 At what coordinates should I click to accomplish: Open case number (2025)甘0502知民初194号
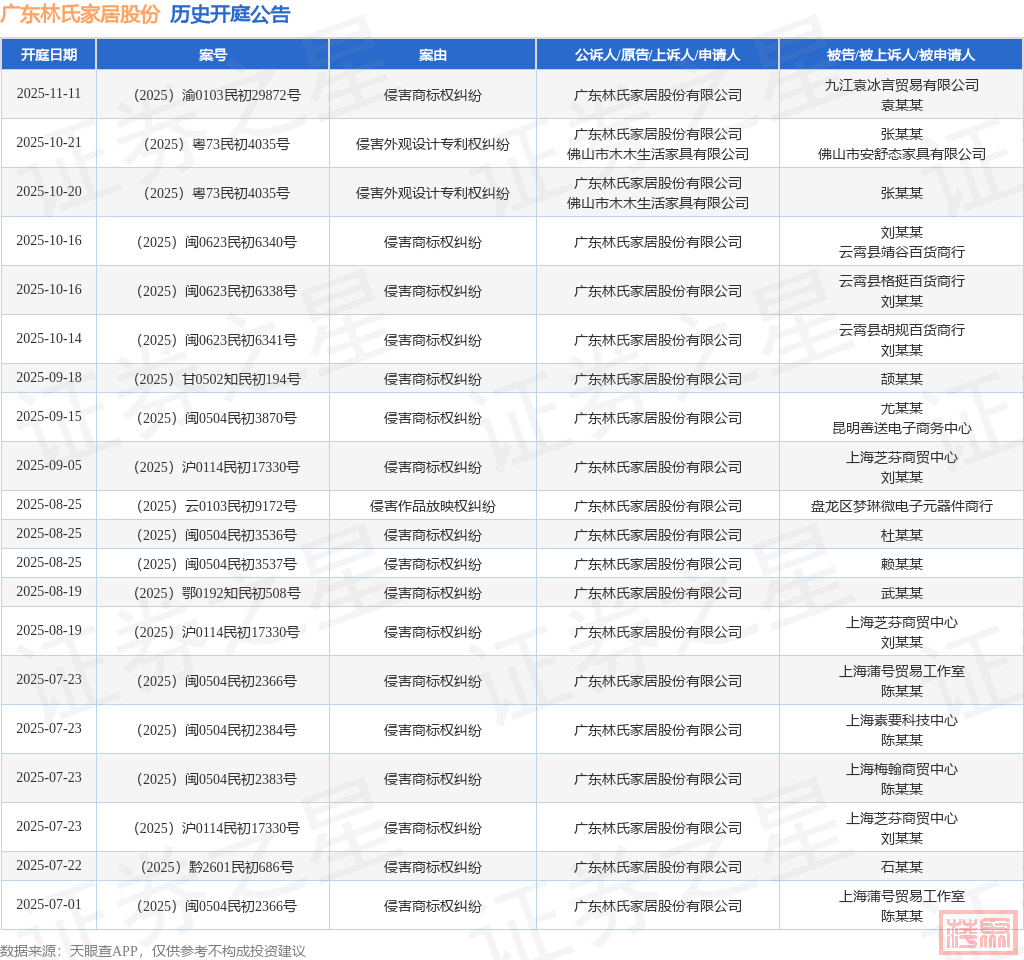[213, 379]
